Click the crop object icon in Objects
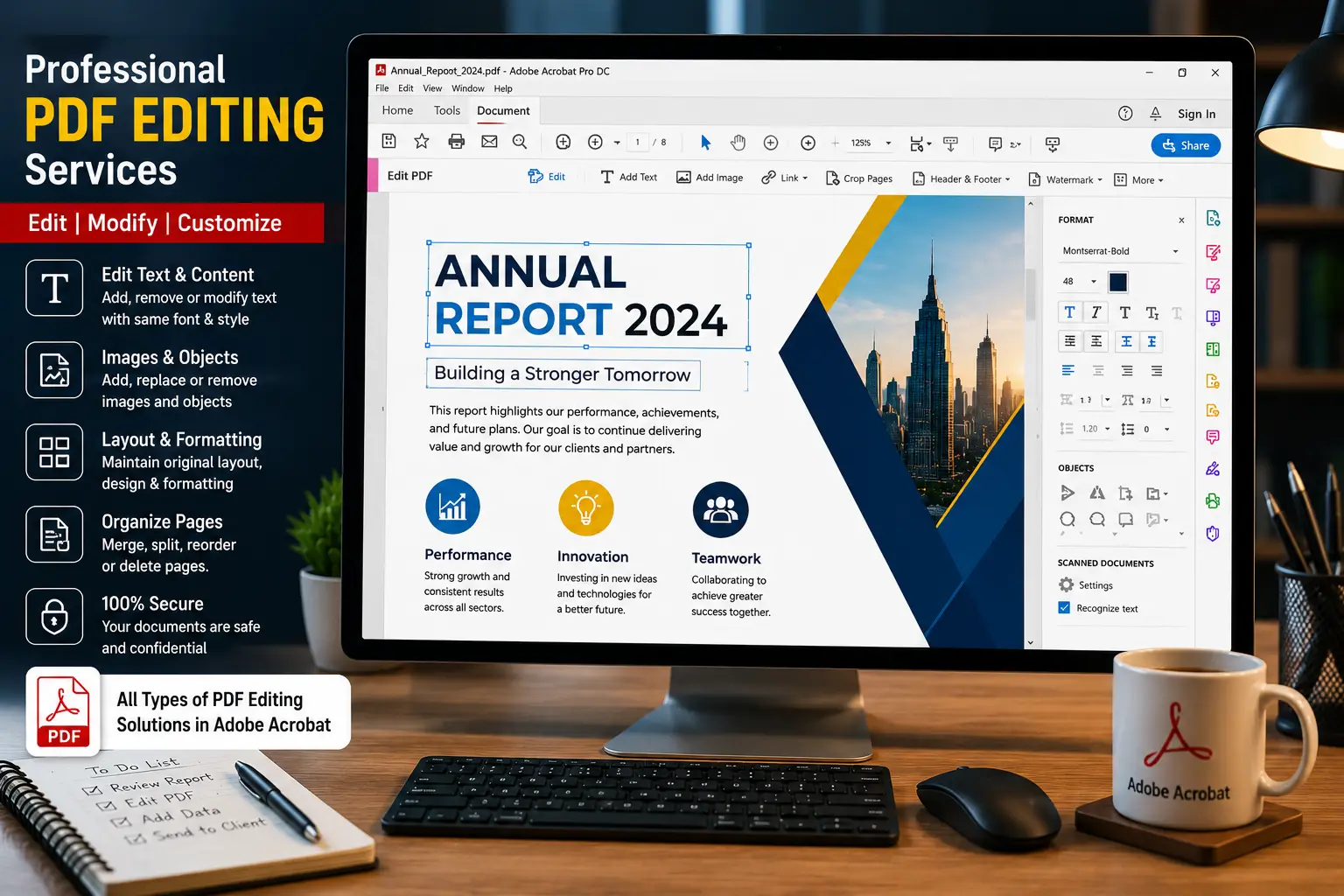 click(1126, 493)
